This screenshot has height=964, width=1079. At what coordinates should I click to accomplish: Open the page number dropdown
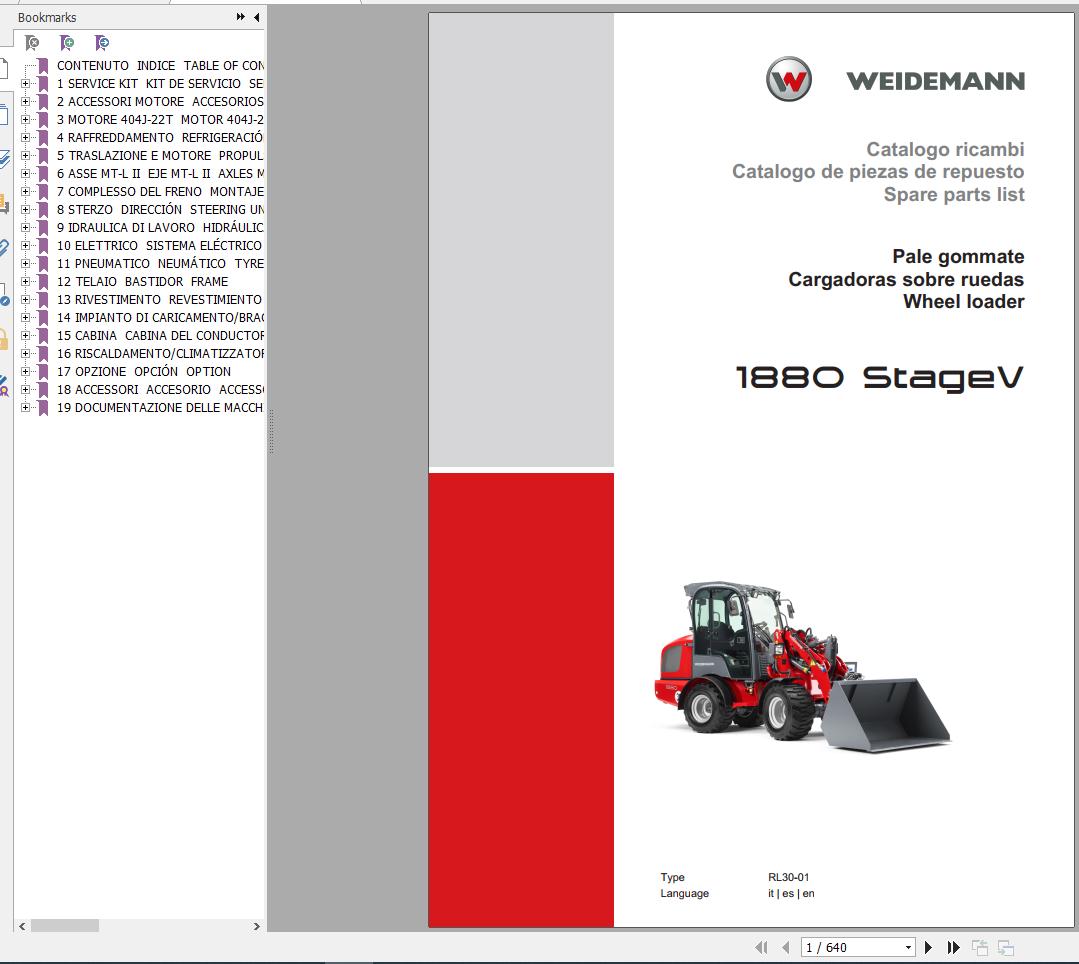(908, 947)
